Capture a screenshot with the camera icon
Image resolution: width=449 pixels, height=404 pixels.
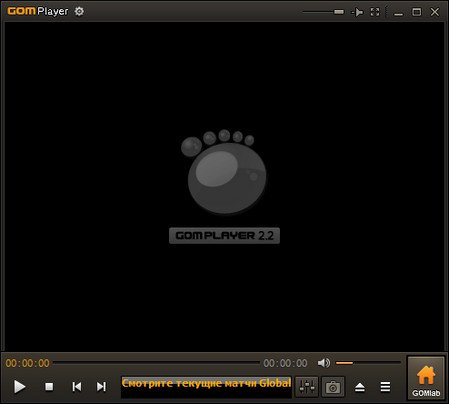click(x=333, y=387)
